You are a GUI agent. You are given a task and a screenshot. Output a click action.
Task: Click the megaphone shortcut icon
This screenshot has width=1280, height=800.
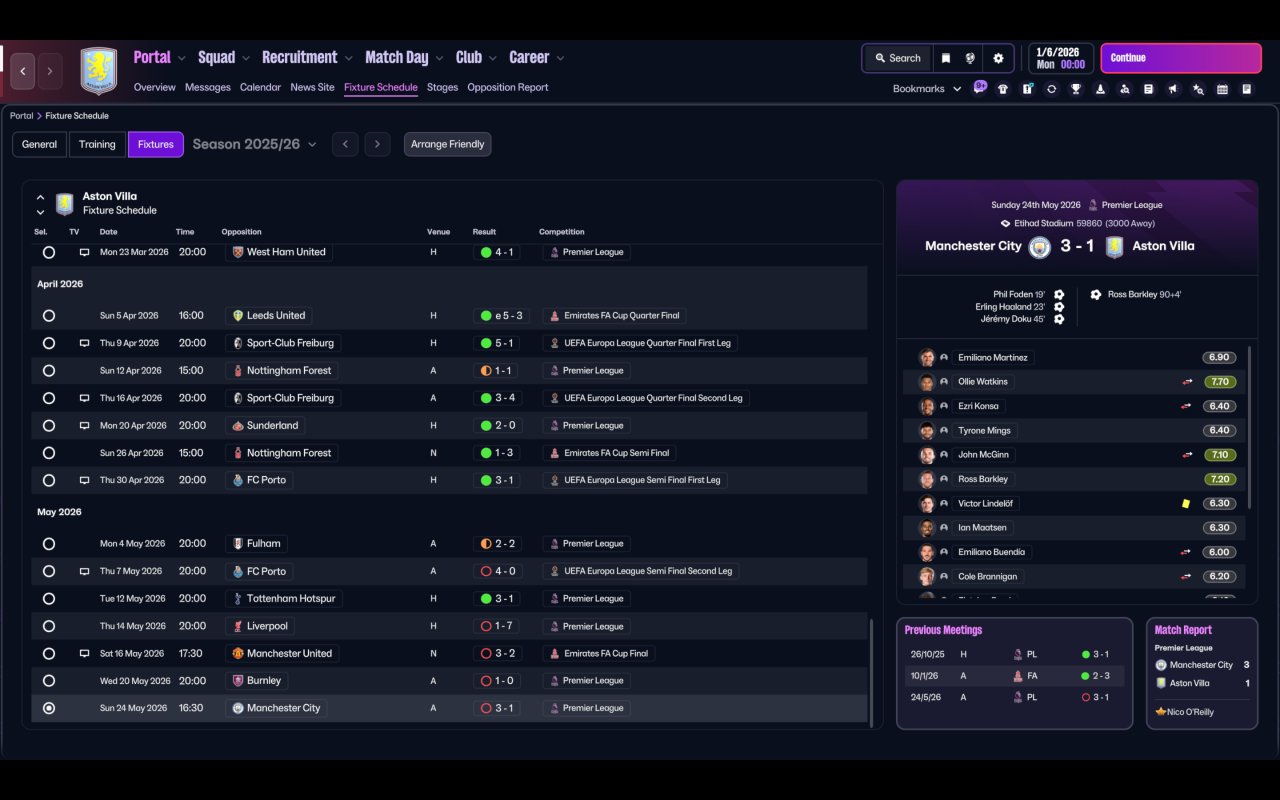(x=1173, y=89)
